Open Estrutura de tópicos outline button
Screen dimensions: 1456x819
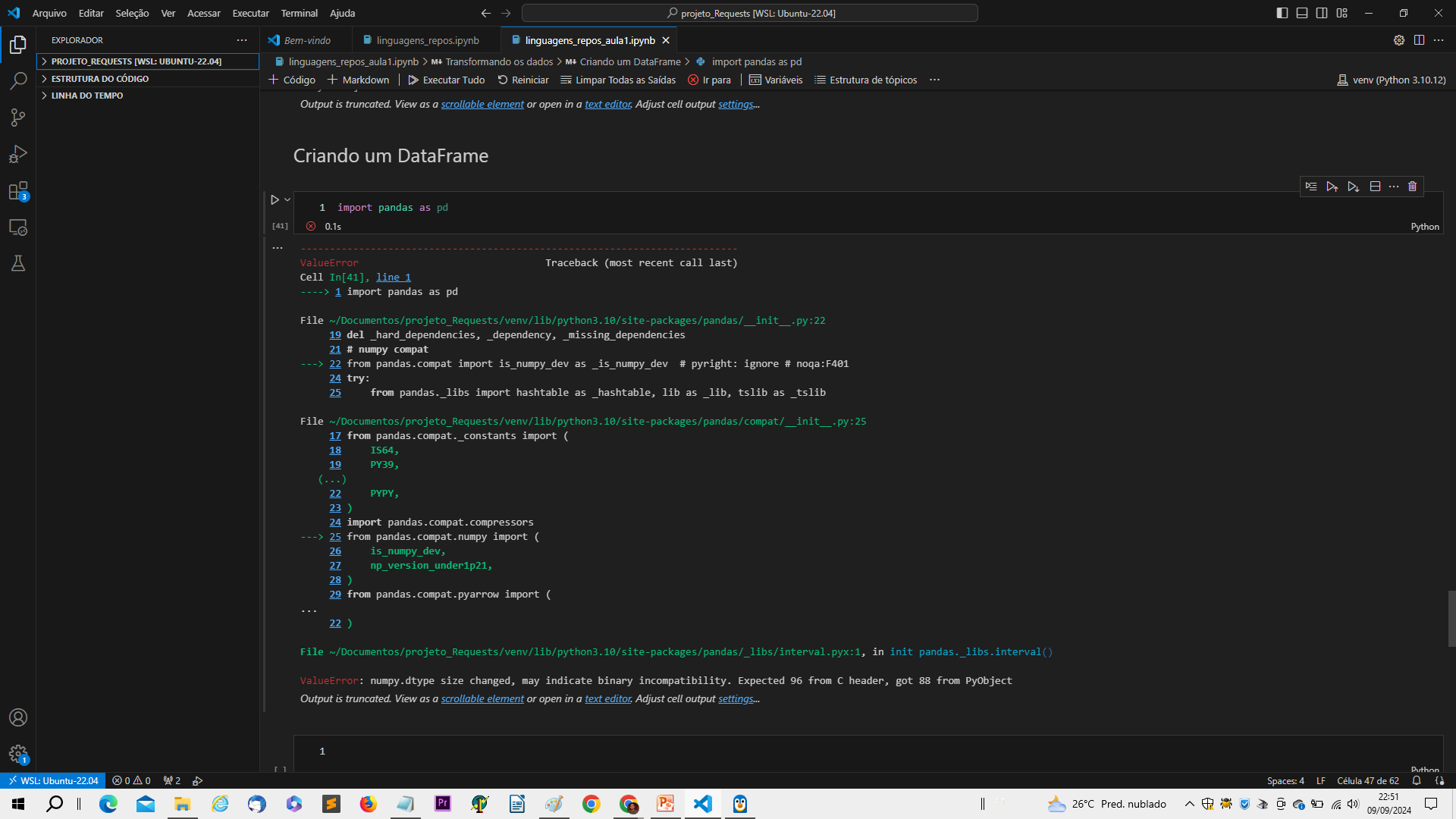pos(866,80)
